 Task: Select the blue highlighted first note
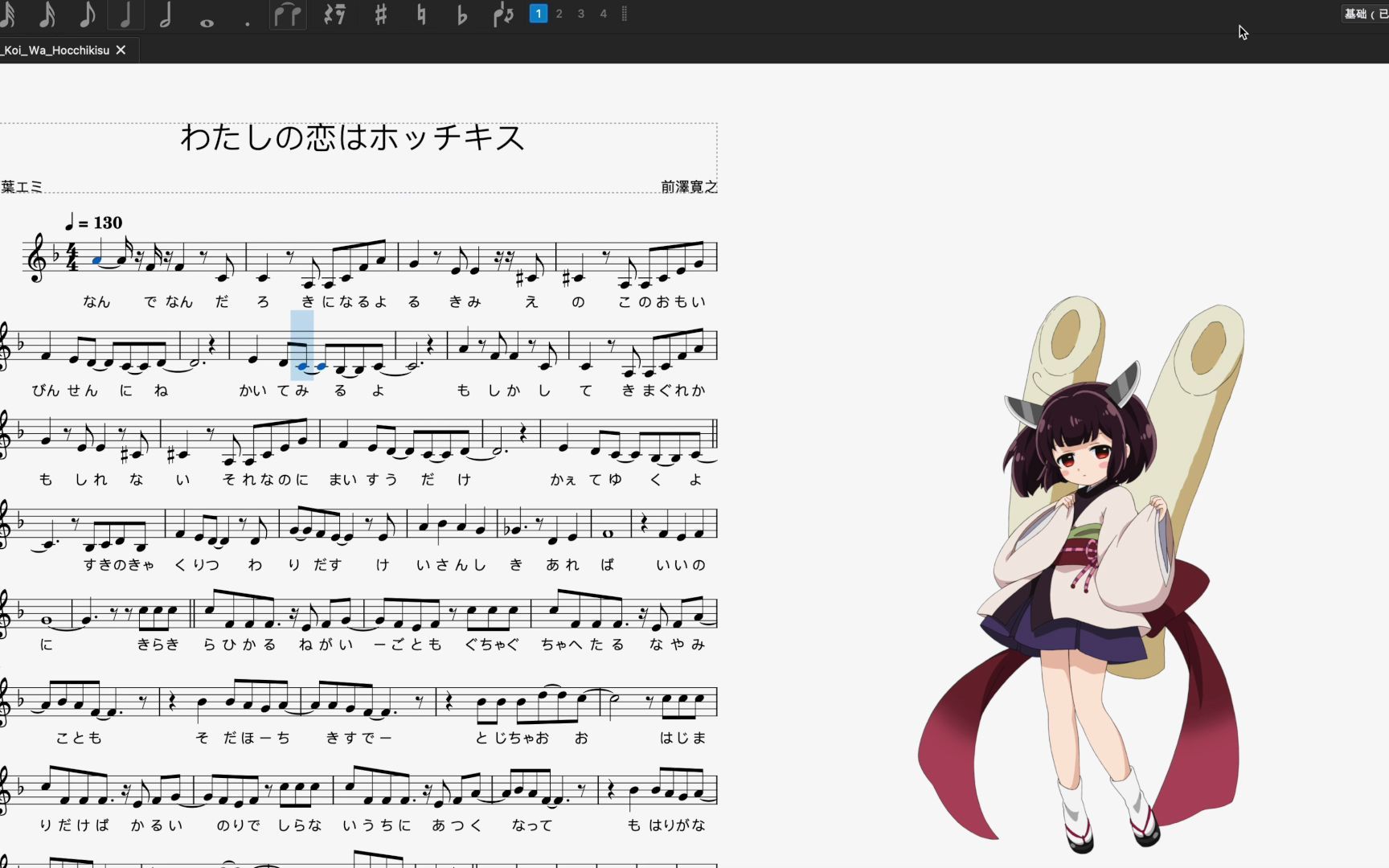pos(97,260)
